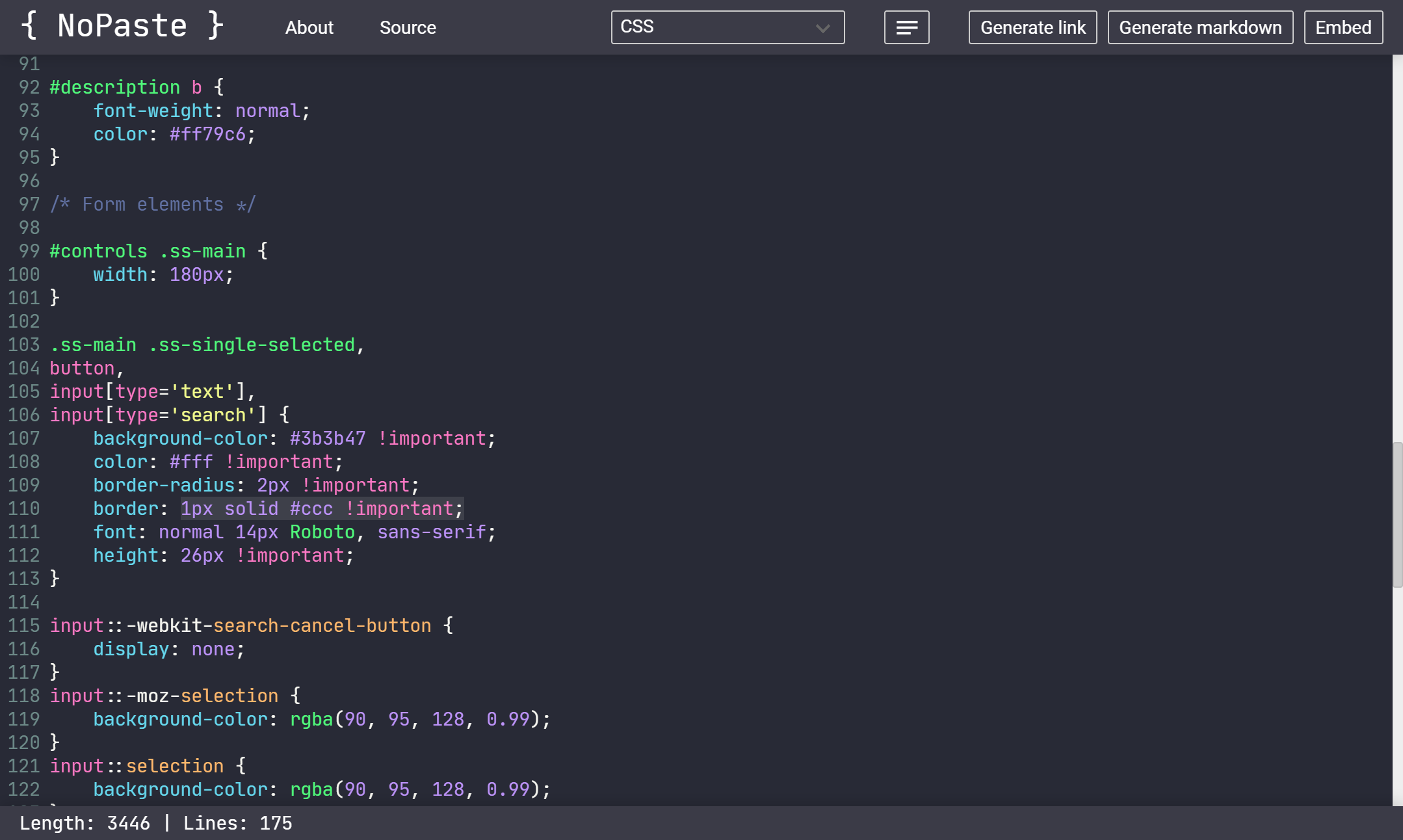Image resolution: width=1403 pixels, height=840 pixels.
Task: Toggle the line wrap icon button
Action: (906, 27)
